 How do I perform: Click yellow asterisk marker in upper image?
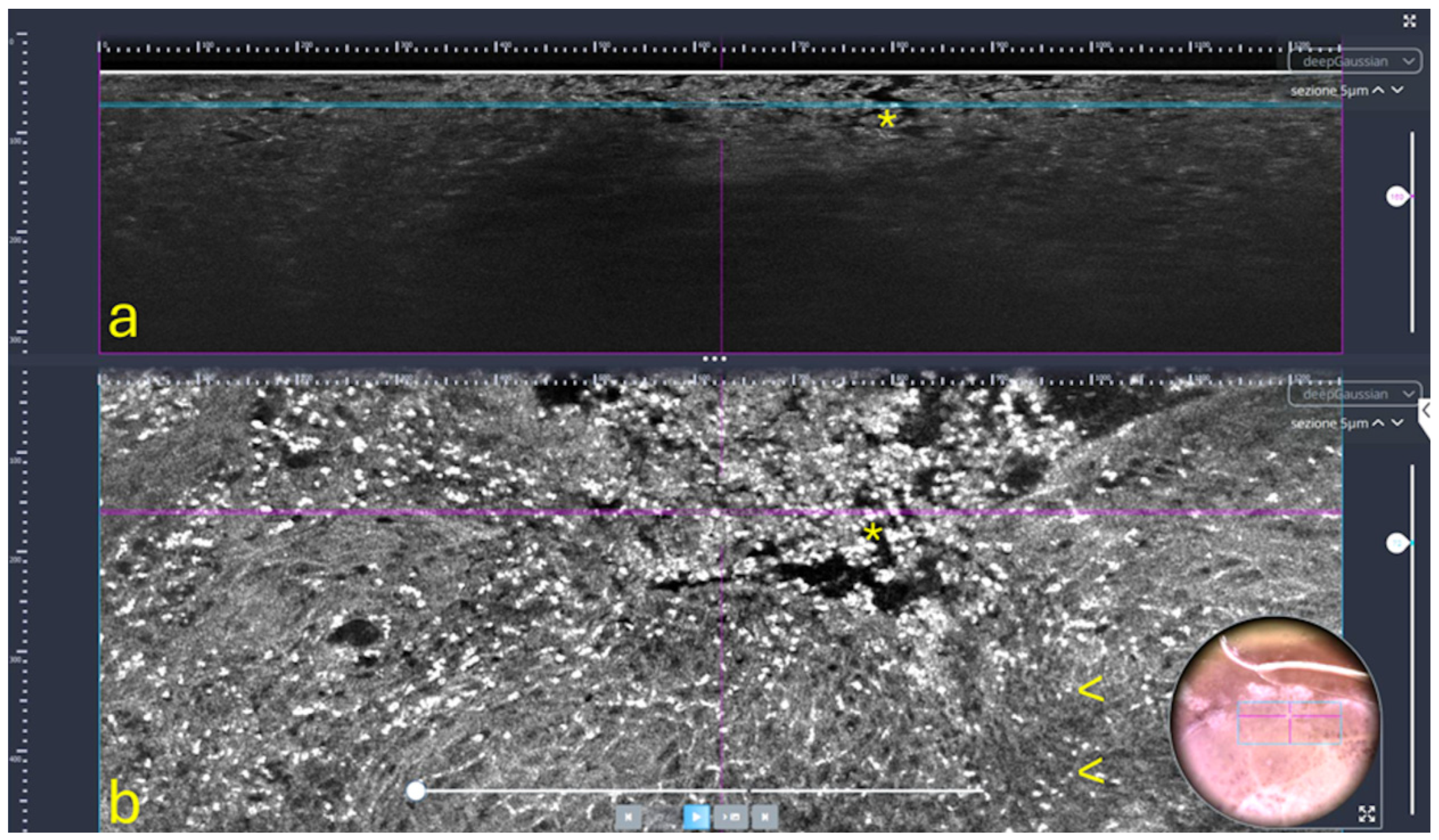886,120
